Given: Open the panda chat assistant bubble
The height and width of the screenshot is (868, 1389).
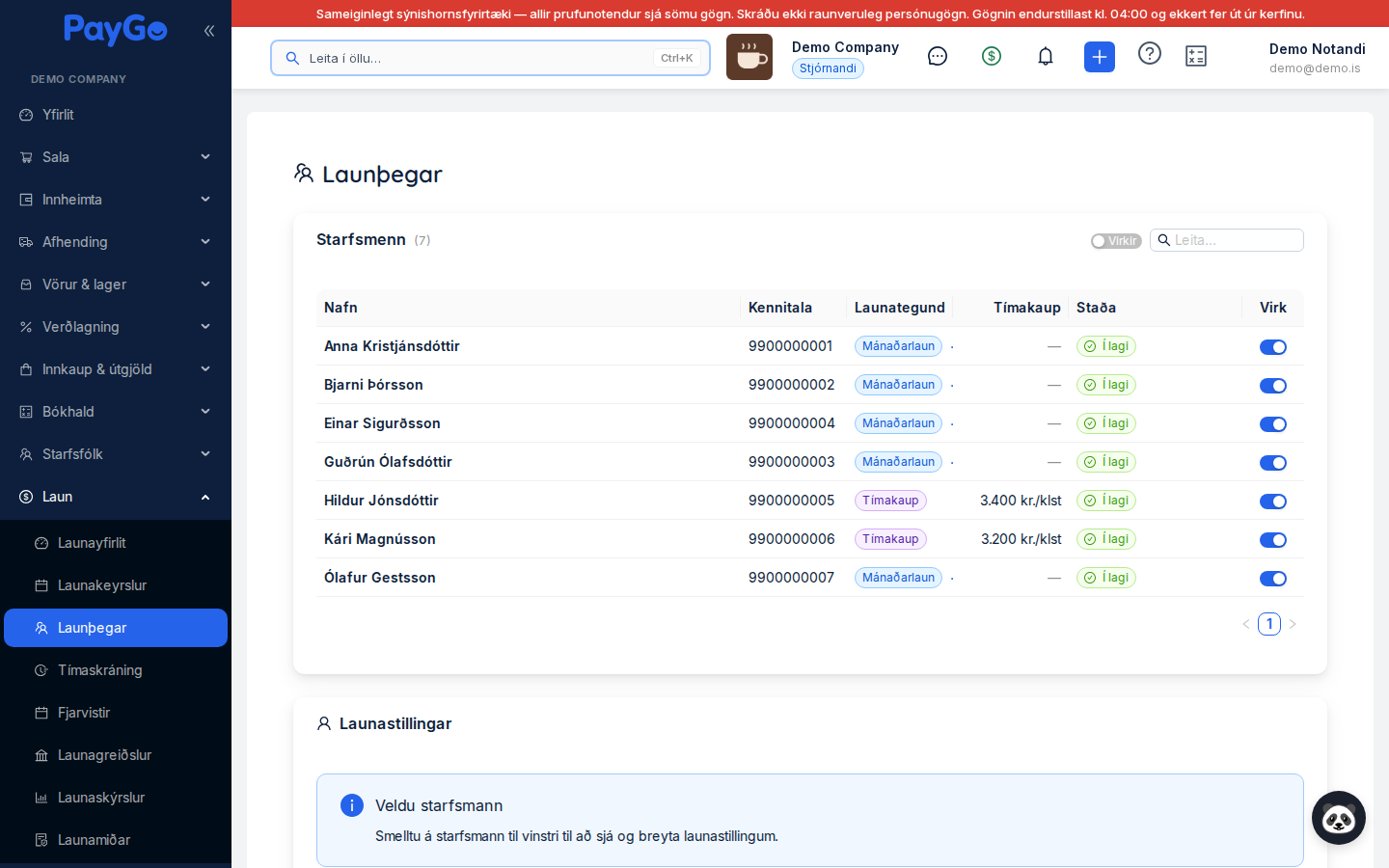Looking at the screenshot, I should (1339, 818).
